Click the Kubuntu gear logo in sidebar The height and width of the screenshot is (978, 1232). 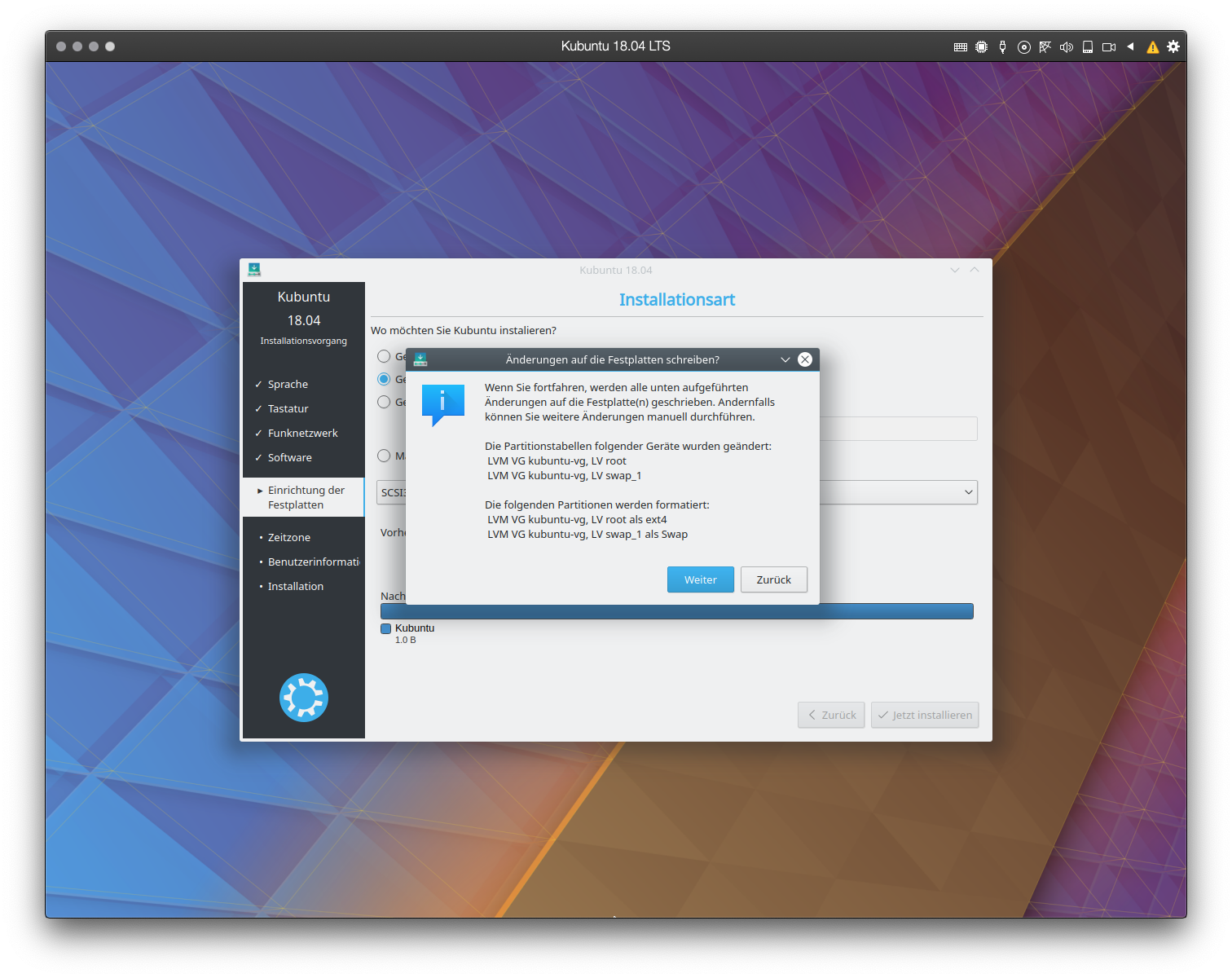coord(304,698)
